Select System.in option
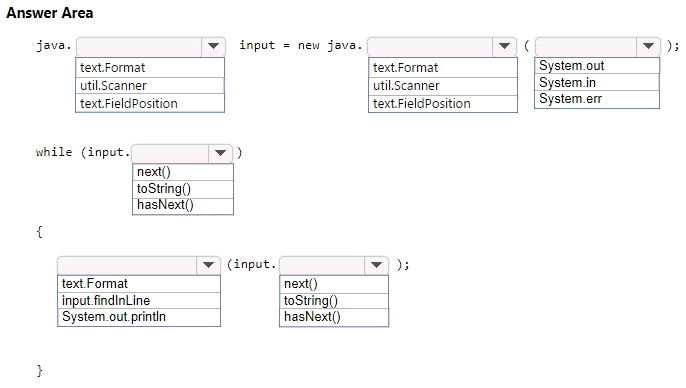This screenshot has width=686, height=388. point(597,82)
